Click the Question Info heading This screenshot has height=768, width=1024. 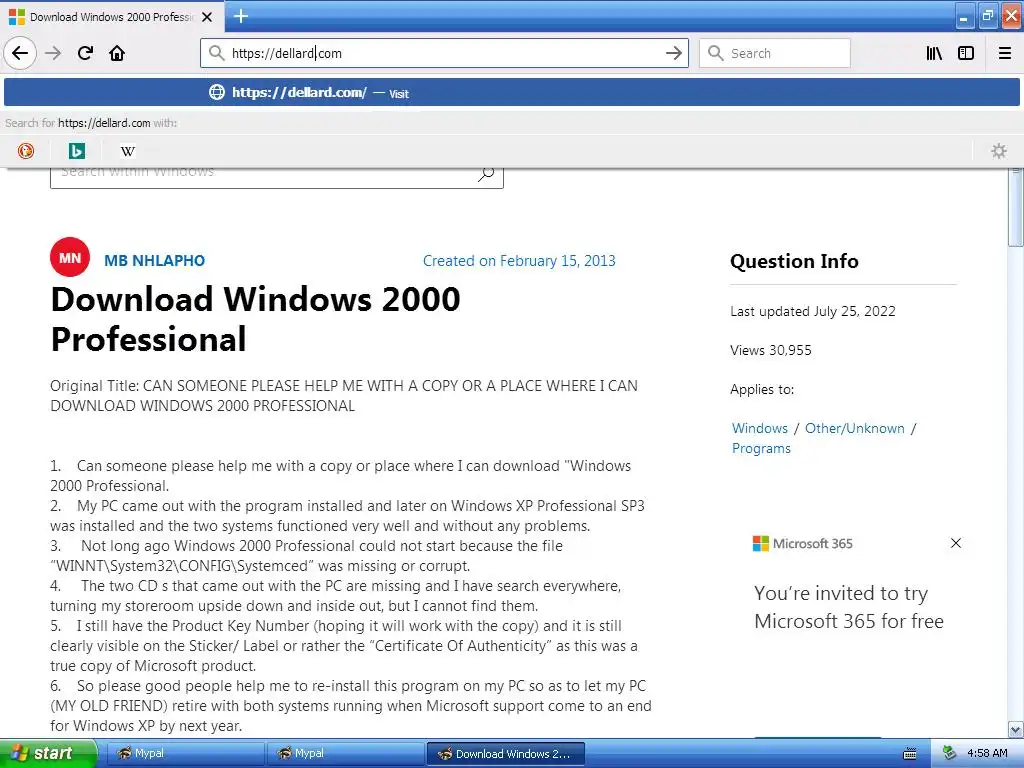click(794, 261)
